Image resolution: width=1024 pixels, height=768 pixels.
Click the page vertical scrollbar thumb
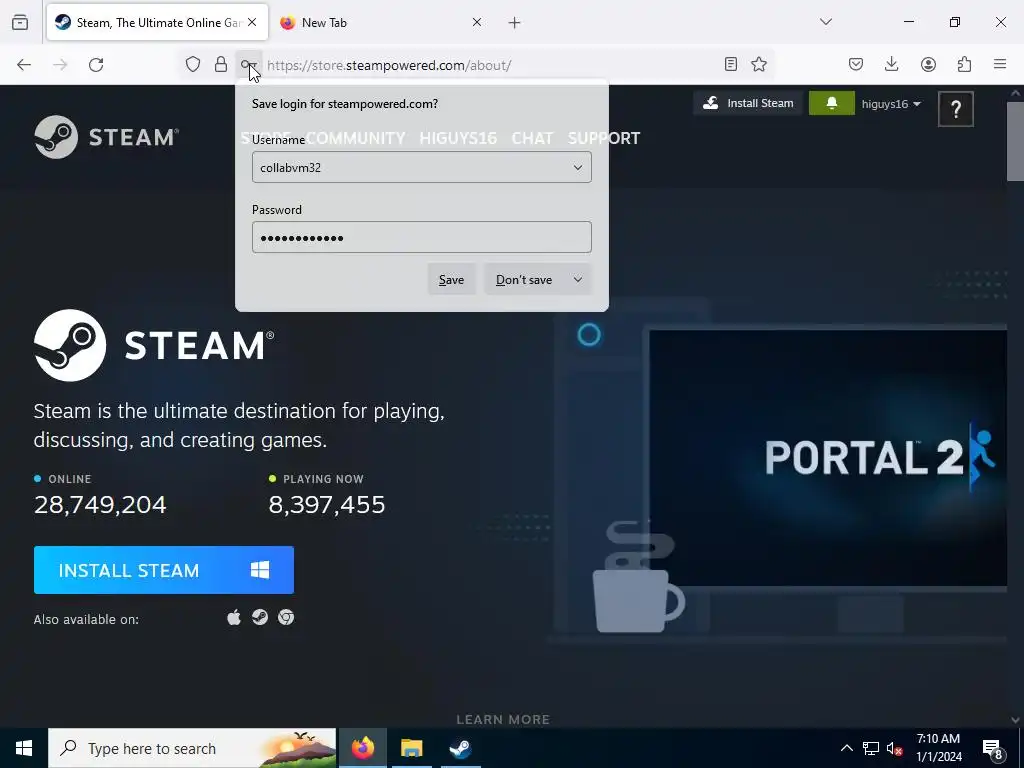pyautogui.click(x=1015, y=140)
